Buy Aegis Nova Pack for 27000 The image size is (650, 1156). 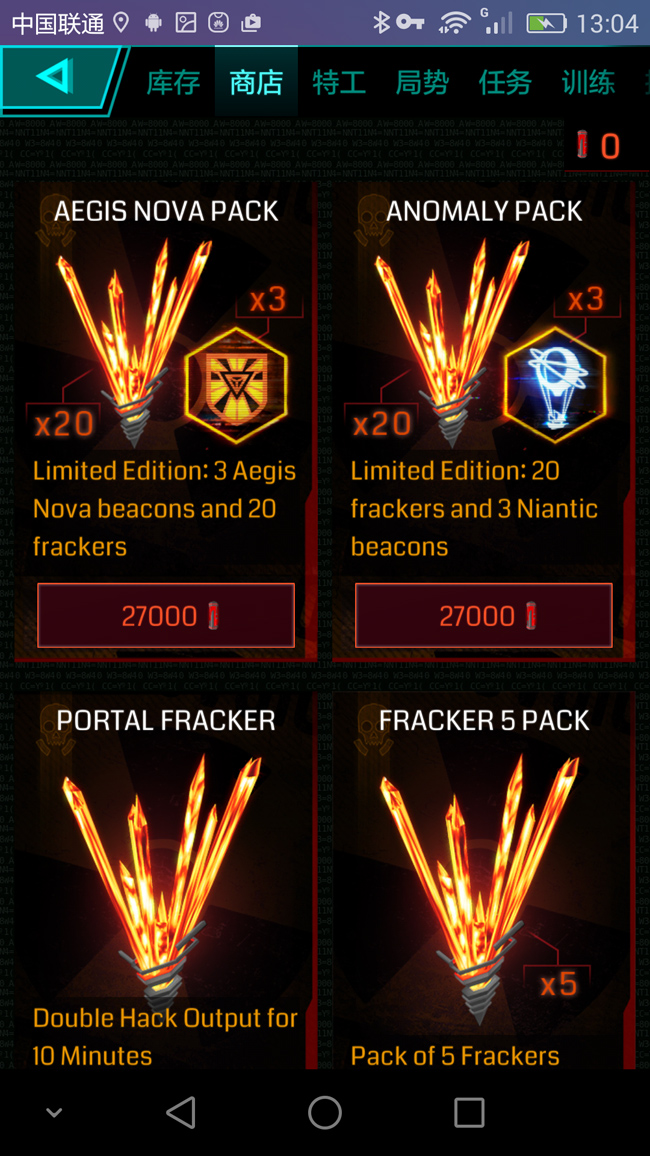point(166,616)
